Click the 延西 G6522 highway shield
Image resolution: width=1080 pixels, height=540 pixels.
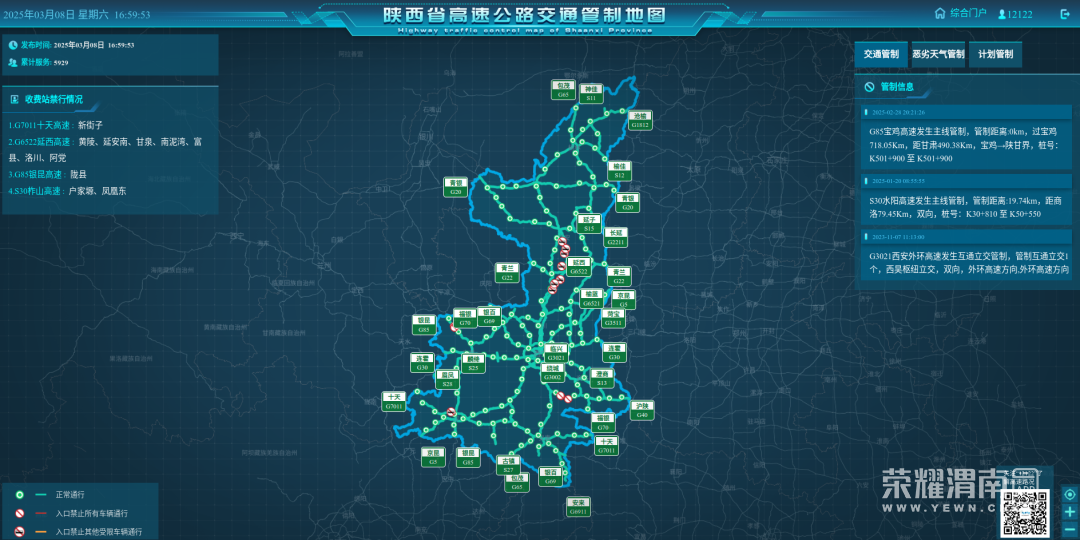(579, 267)
